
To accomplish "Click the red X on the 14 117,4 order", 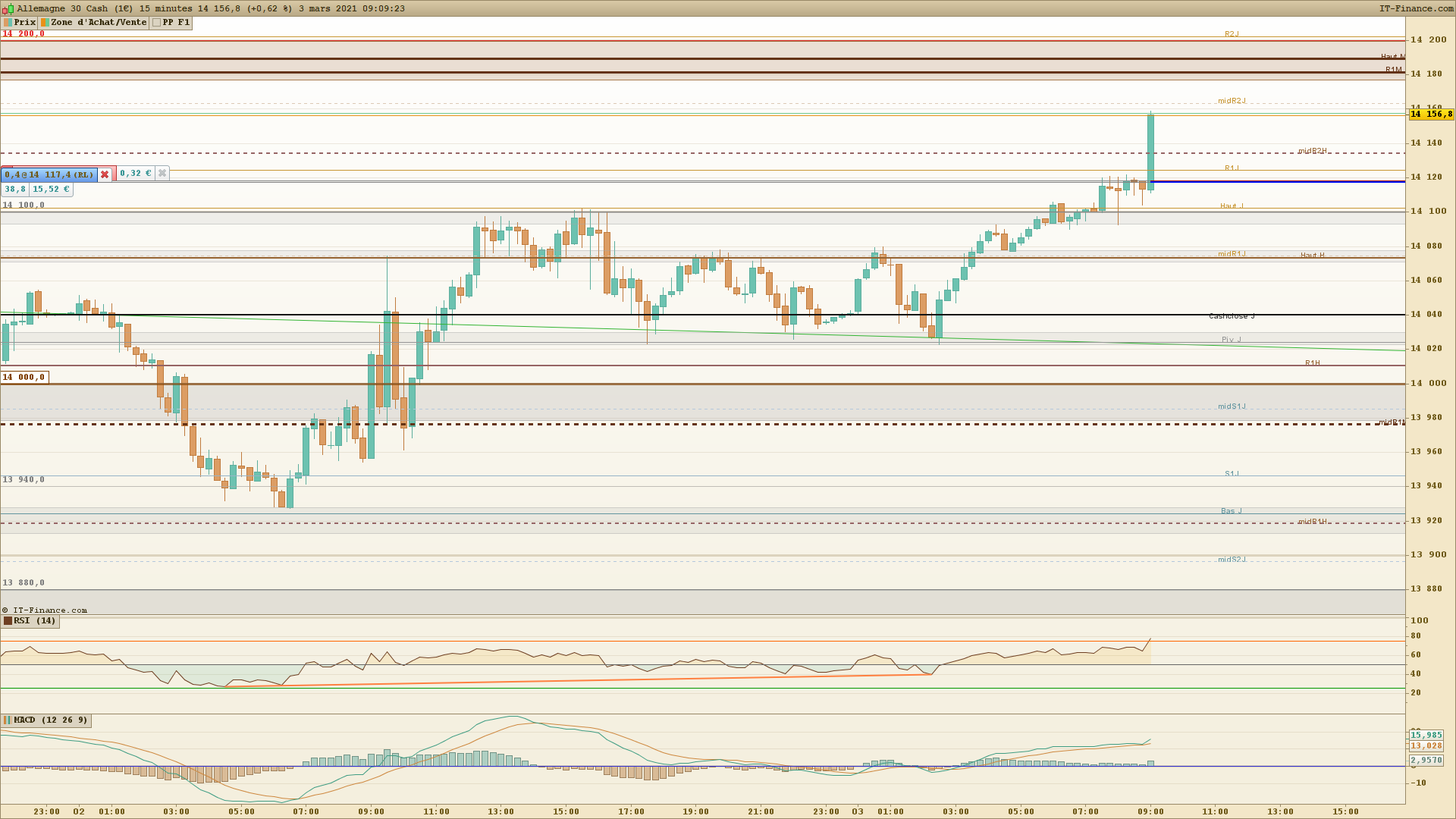I will (x=105, y=174).
